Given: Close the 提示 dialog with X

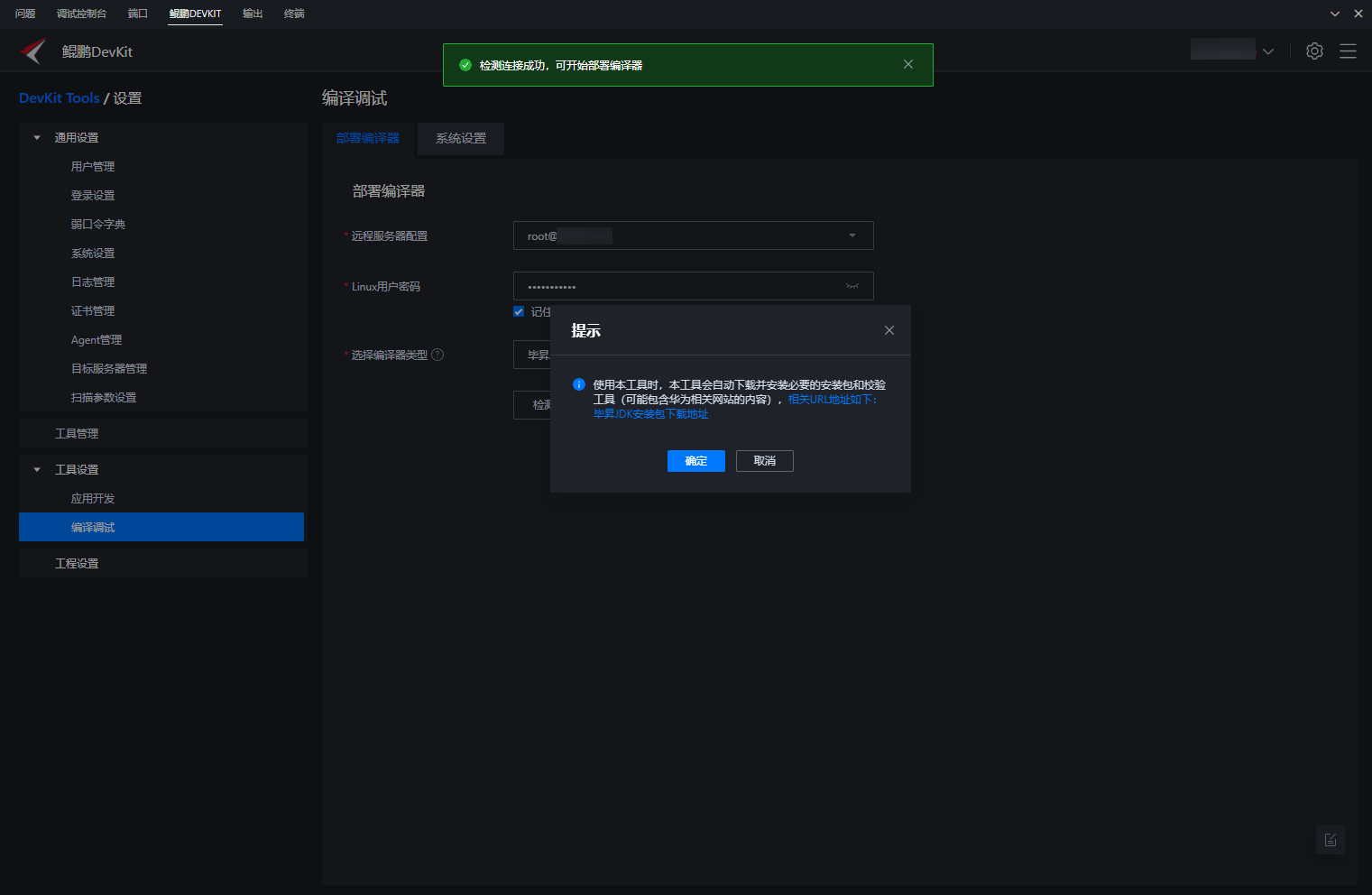Looking at the screenshot, I should pos(889,330).
